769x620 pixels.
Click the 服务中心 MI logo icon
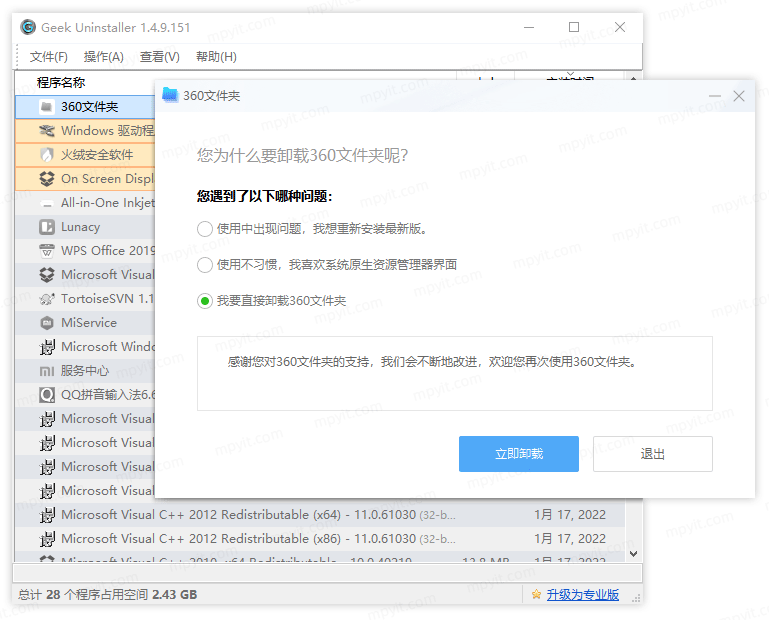(x=47, y=371)
